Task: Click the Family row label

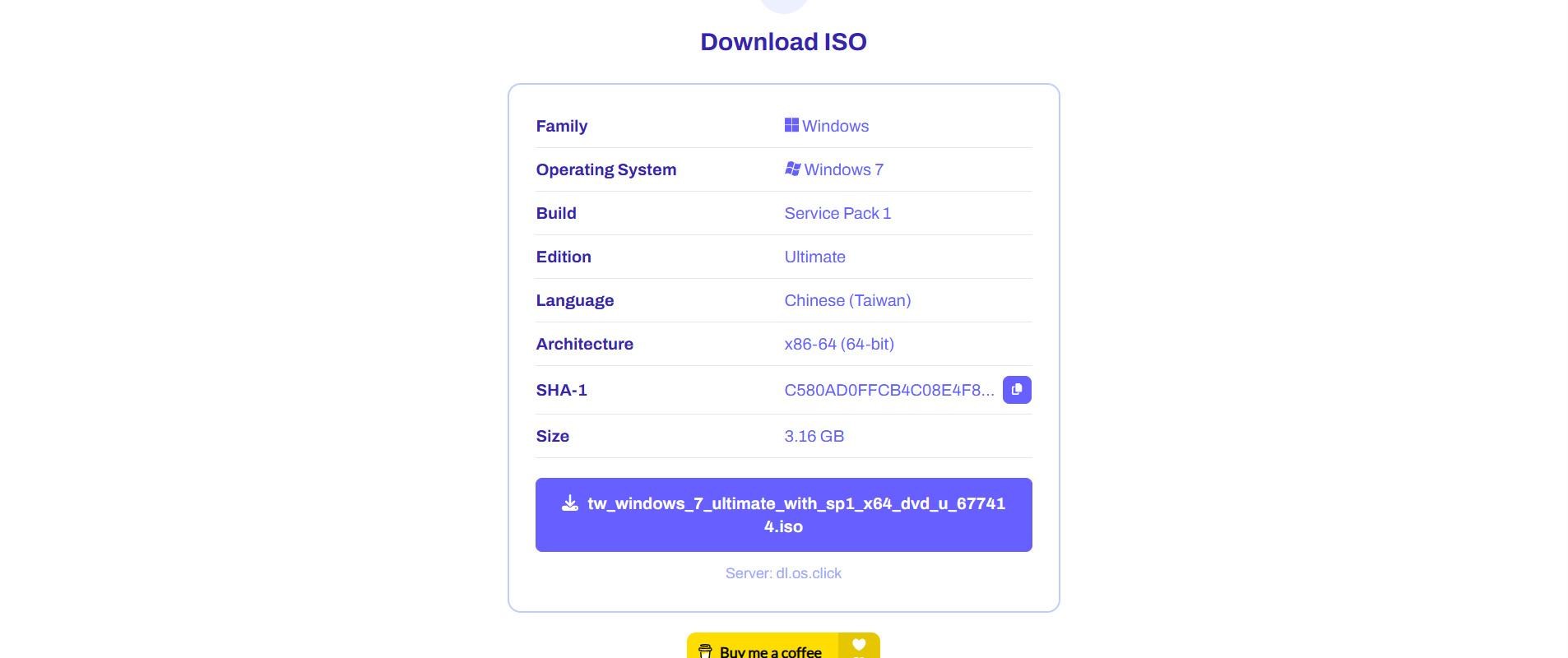Action: coord(562,126)
